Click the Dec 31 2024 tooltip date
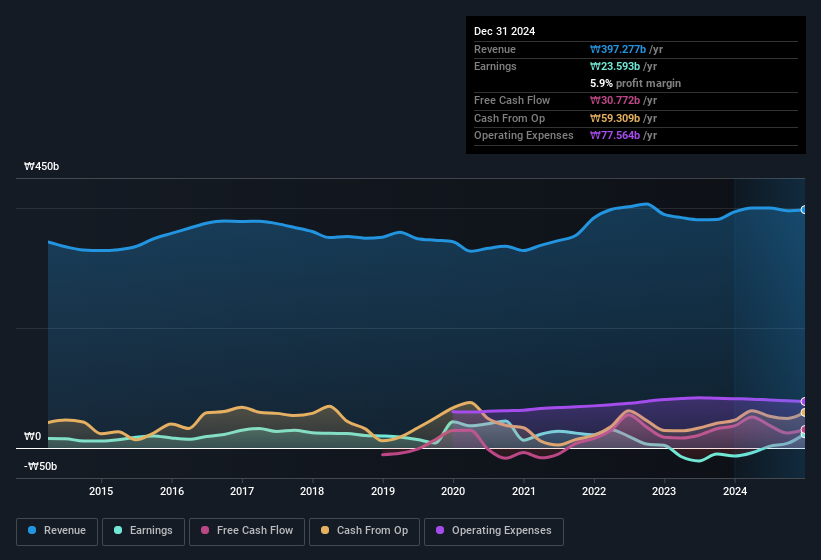The width and height of the screenshot is (821, 560). (504, 31)
